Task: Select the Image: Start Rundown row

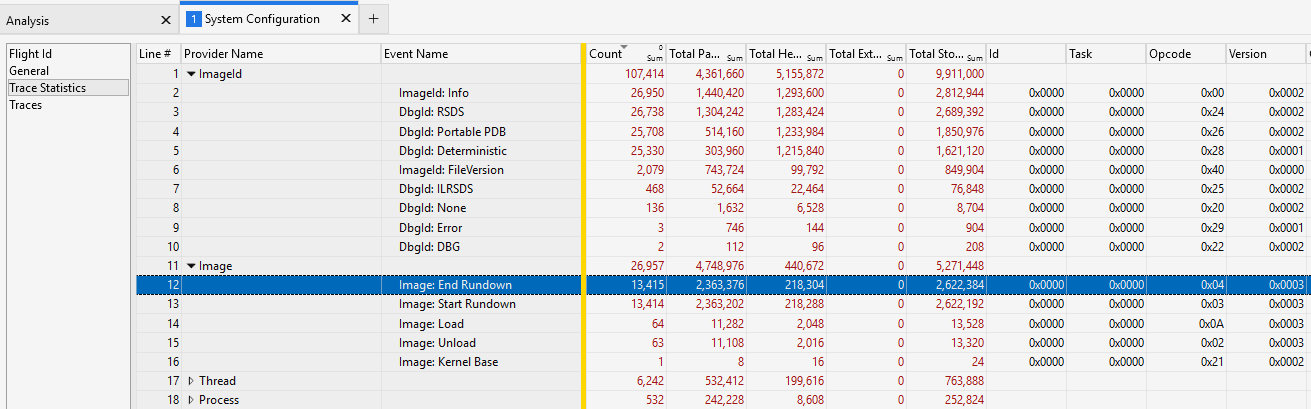Action: 721,304
